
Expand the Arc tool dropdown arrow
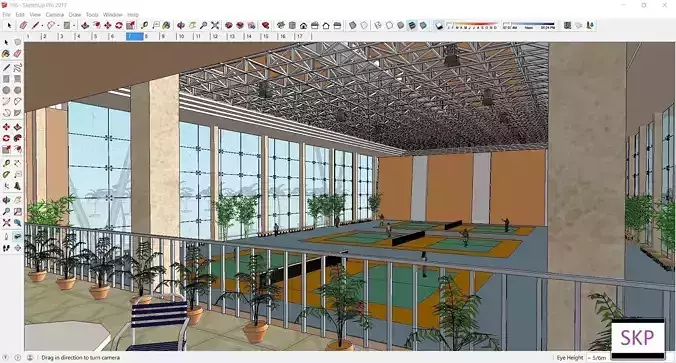point(58,26)
